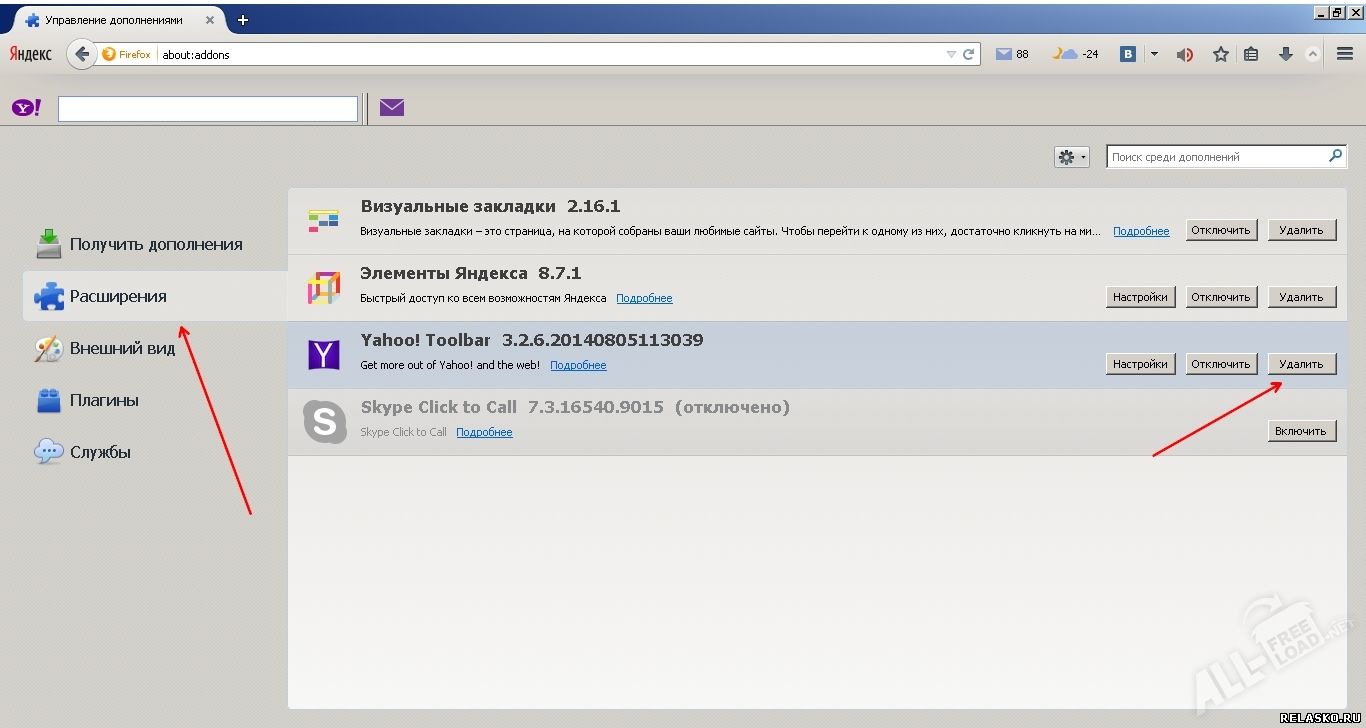
Task: Open Подробнее link for Элементы Яндекса
Action: pyautogui.click(x=644, y=298)
